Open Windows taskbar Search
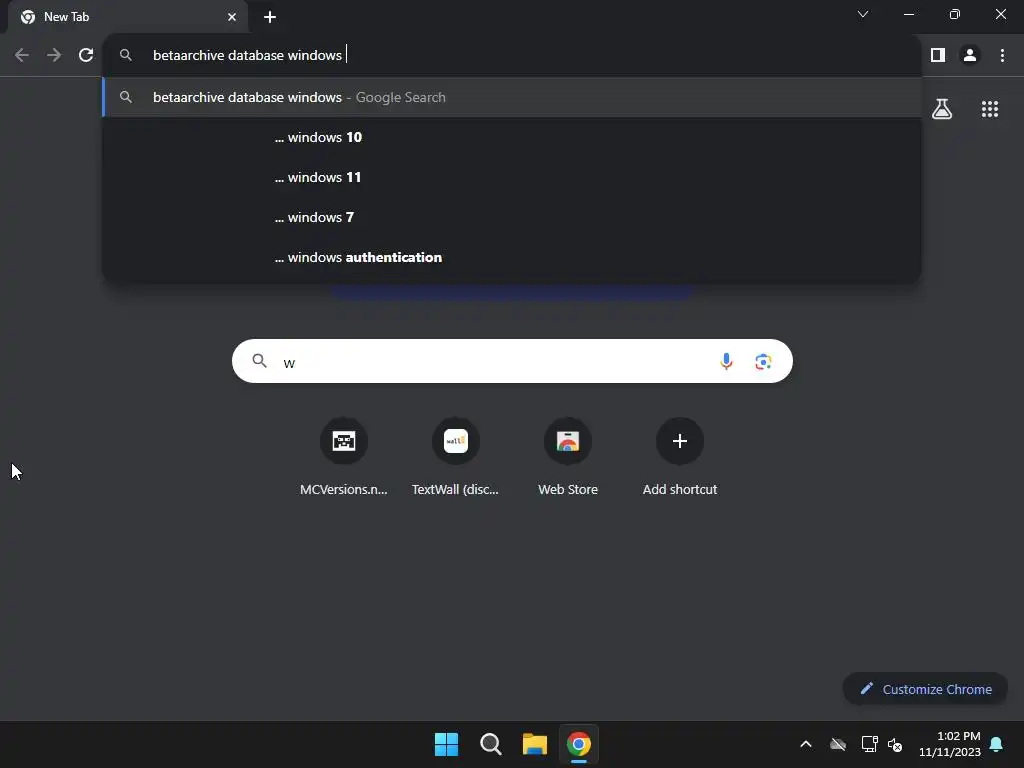Viewport: 1024px width, 768px height. tap(490, 744)
